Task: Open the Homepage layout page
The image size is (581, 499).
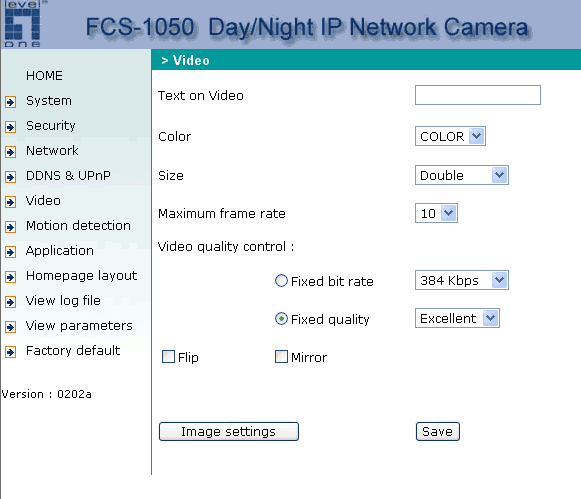Action: click(82, 276)
